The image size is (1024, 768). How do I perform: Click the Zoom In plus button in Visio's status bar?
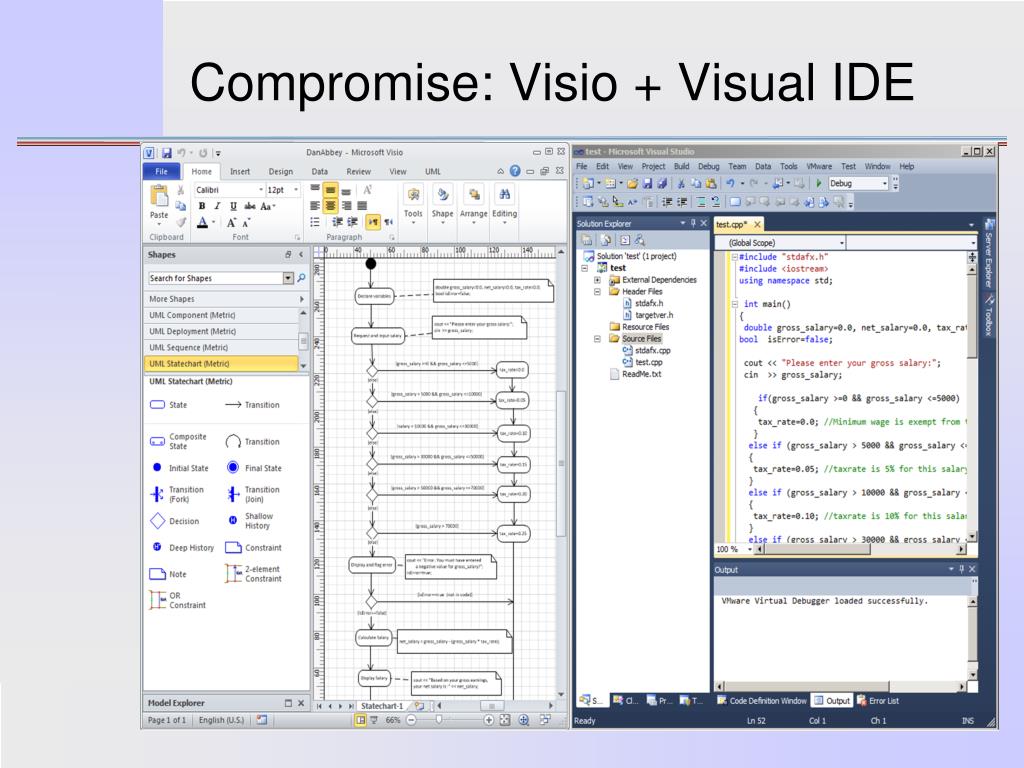point(488,720)
